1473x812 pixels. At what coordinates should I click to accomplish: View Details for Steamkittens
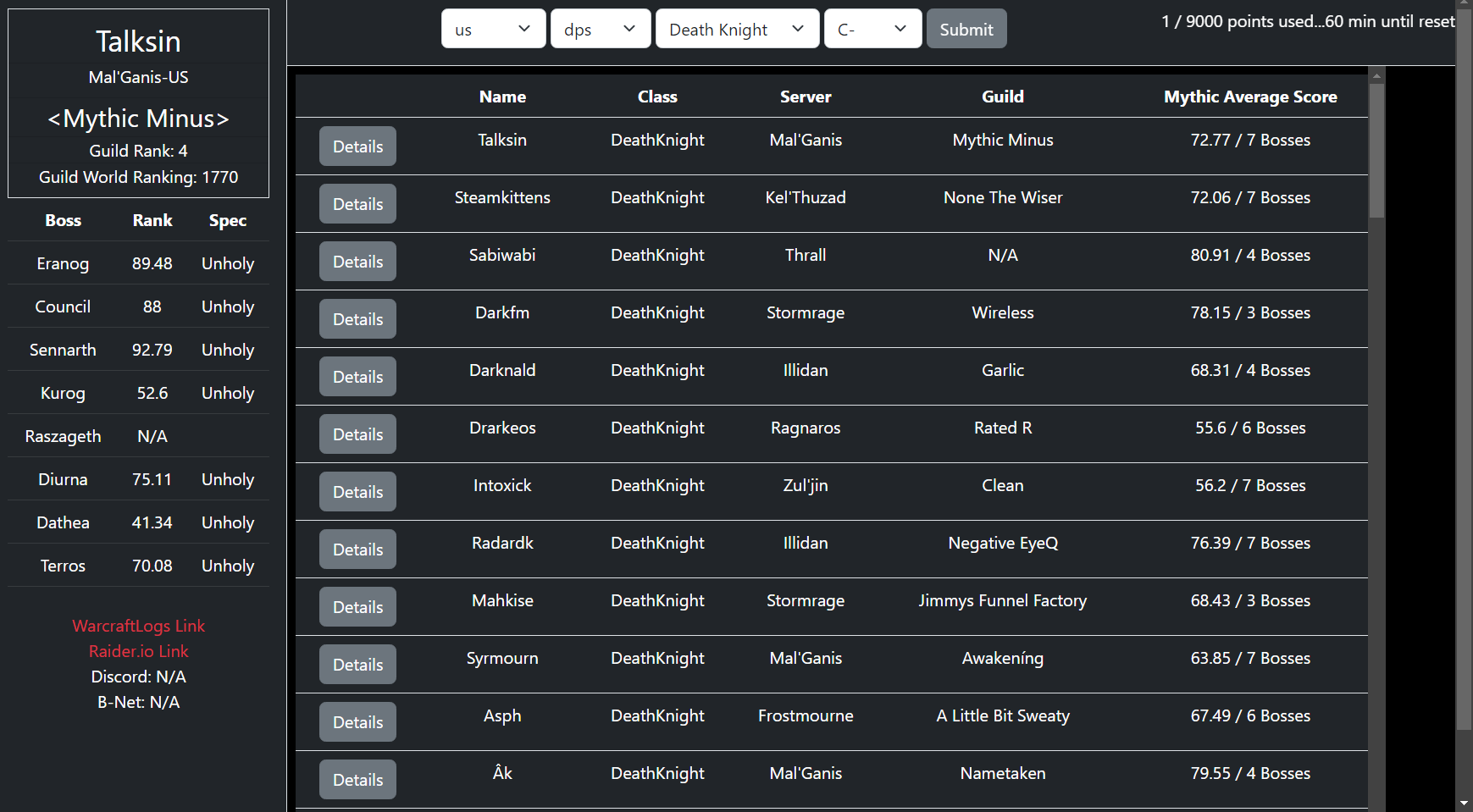(357, 204)
